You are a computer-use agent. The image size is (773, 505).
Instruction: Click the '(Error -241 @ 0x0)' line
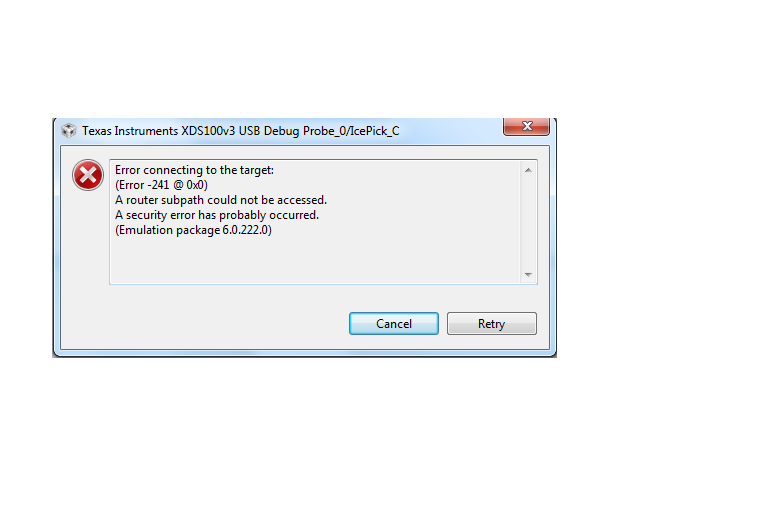point(161,185)
